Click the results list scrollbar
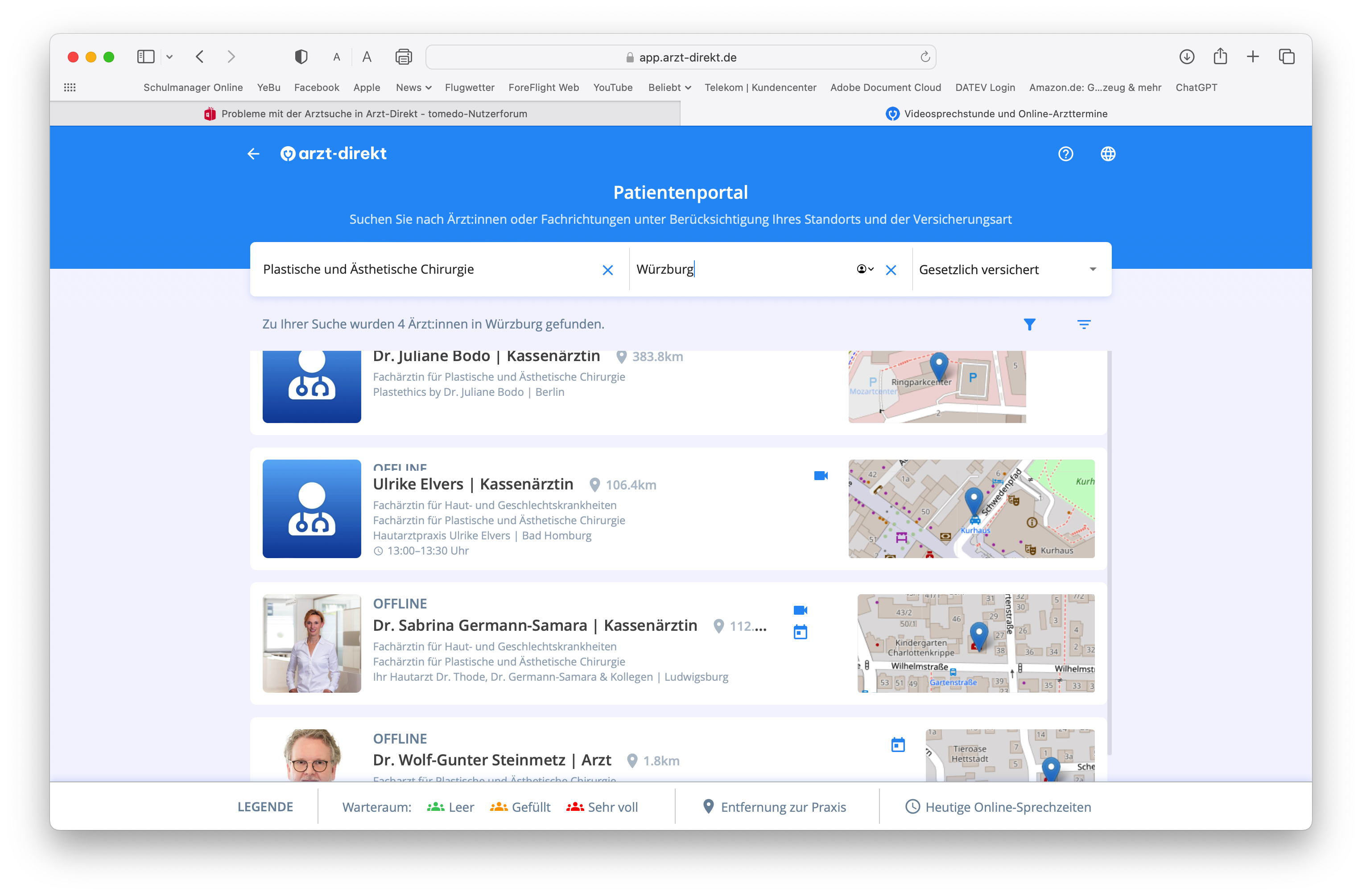The image size is (1362, 896). pyautogui.click(x=1109, y=553)
